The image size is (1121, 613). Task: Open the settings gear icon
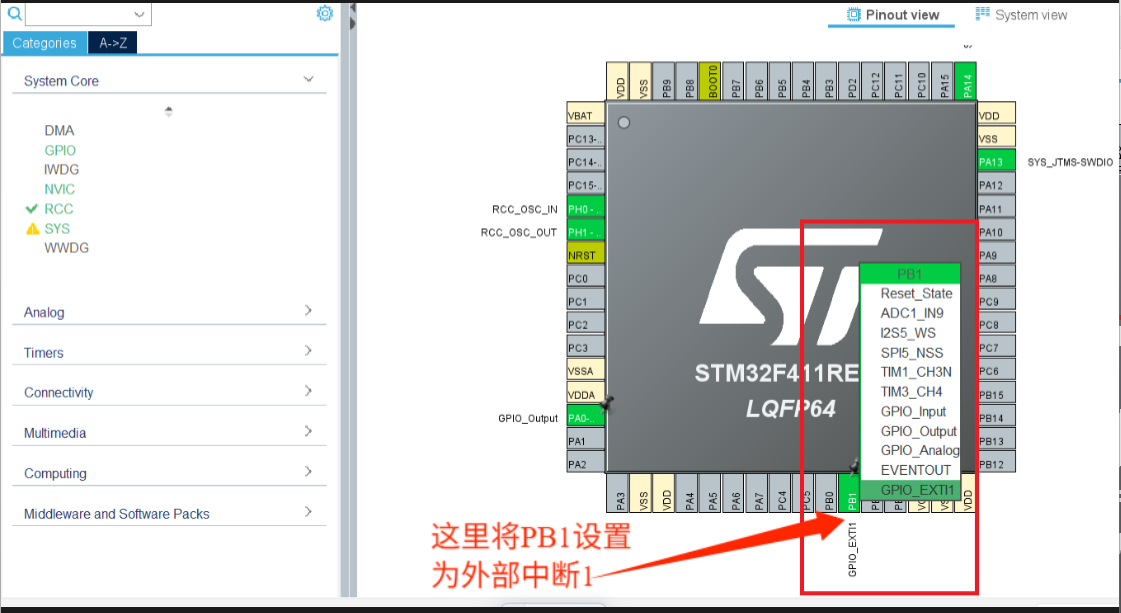325,14
